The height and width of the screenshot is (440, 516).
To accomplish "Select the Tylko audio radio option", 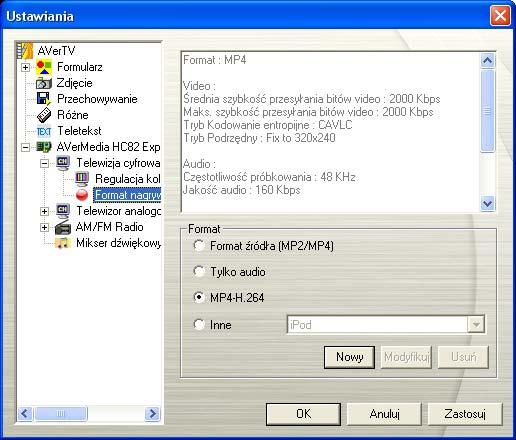I will [199, 271].
